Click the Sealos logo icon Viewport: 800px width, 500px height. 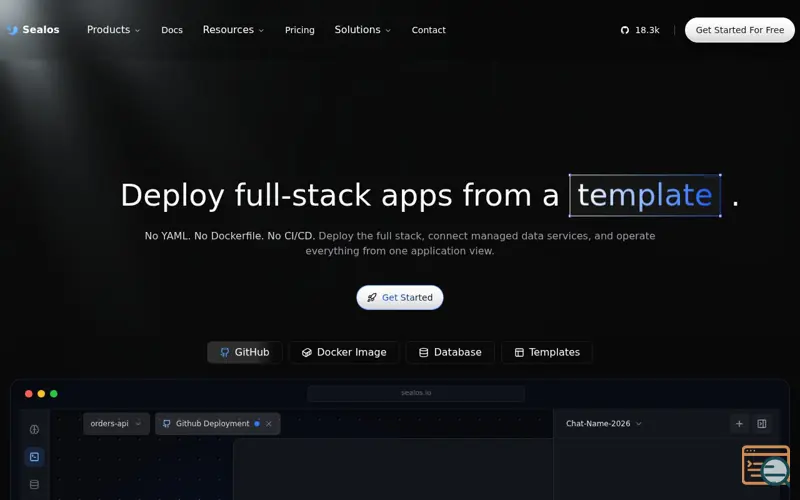[12, 30]
